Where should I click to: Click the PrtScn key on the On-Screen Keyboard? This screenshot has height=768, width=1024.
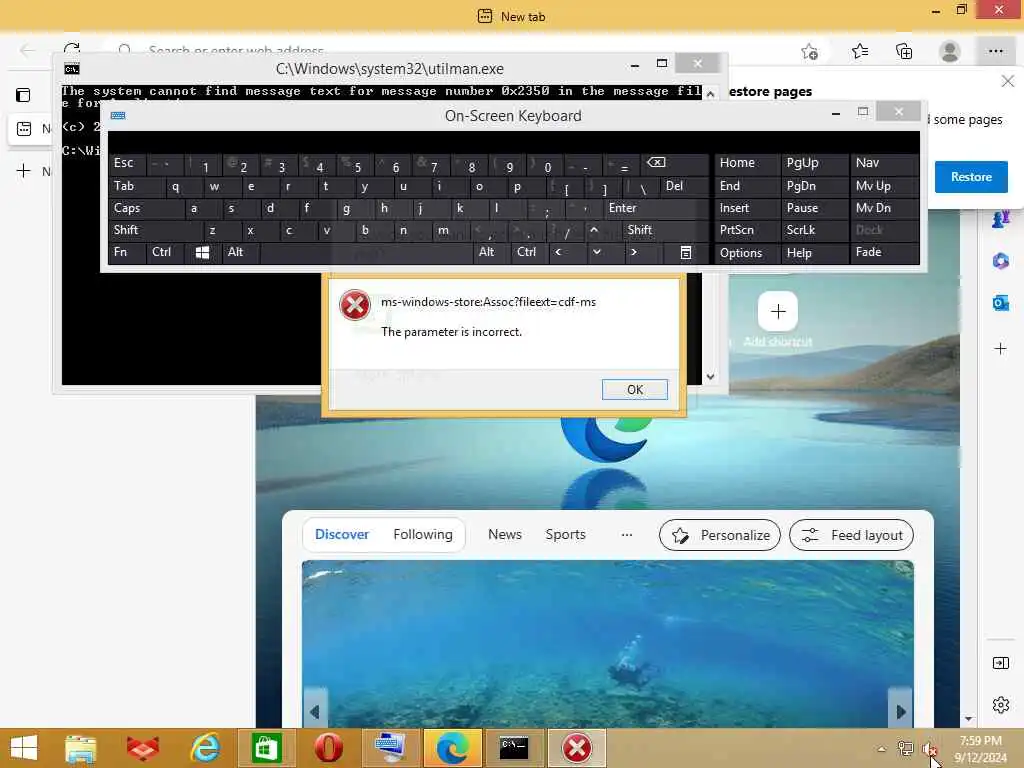click(x=746, y=230)
